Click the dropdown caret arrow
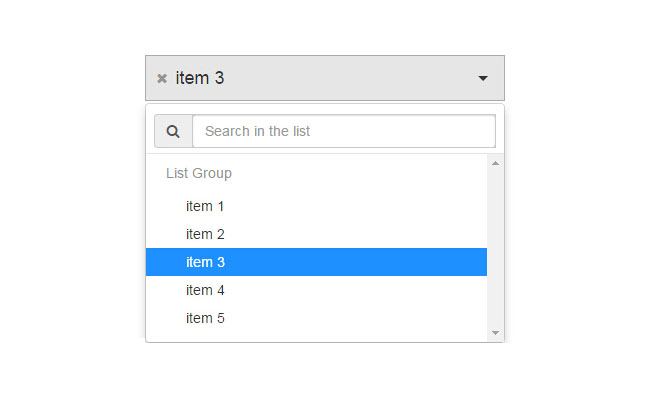The image size is (650, 400). click(483, 78)
